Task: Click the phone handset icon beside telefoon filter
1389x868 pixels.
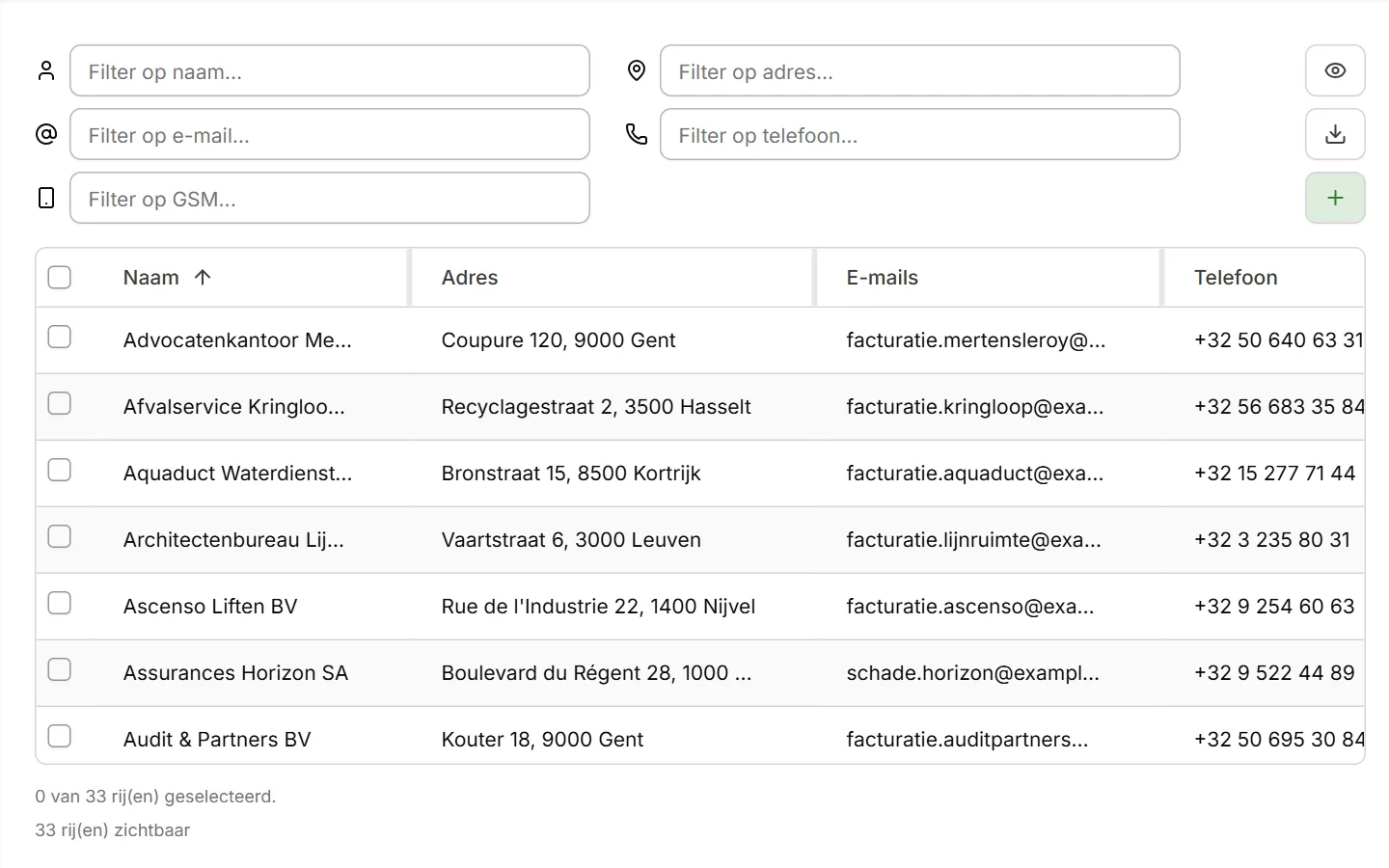Action: pos(637,134)
